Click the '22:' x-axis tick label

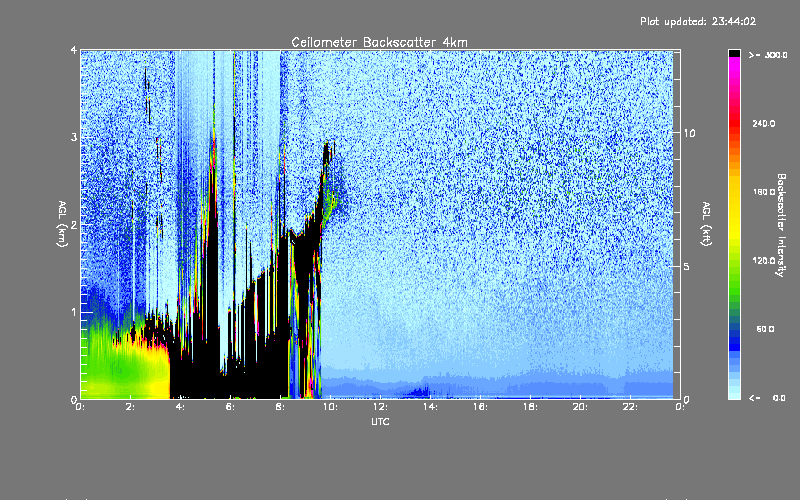coord(630,407)
